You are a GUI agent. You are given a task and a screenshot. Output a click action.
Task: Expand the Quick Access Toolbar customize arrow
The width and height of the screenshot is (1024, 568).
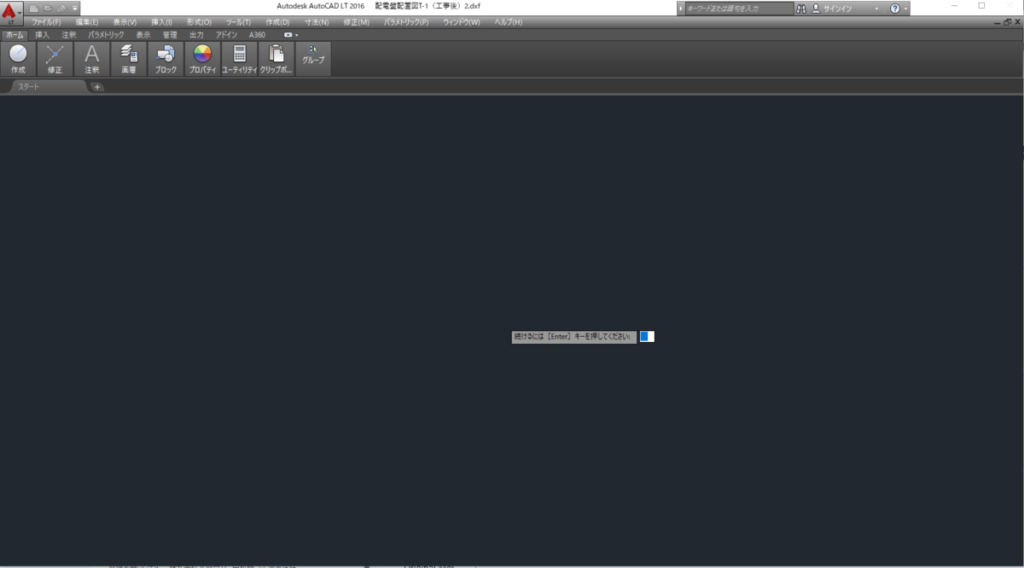tap(75, 8)
